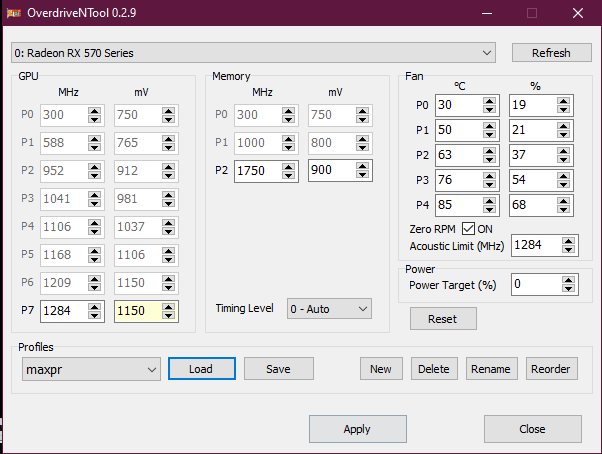Increase Fan P2 percent with up arrow

point(563,151)
